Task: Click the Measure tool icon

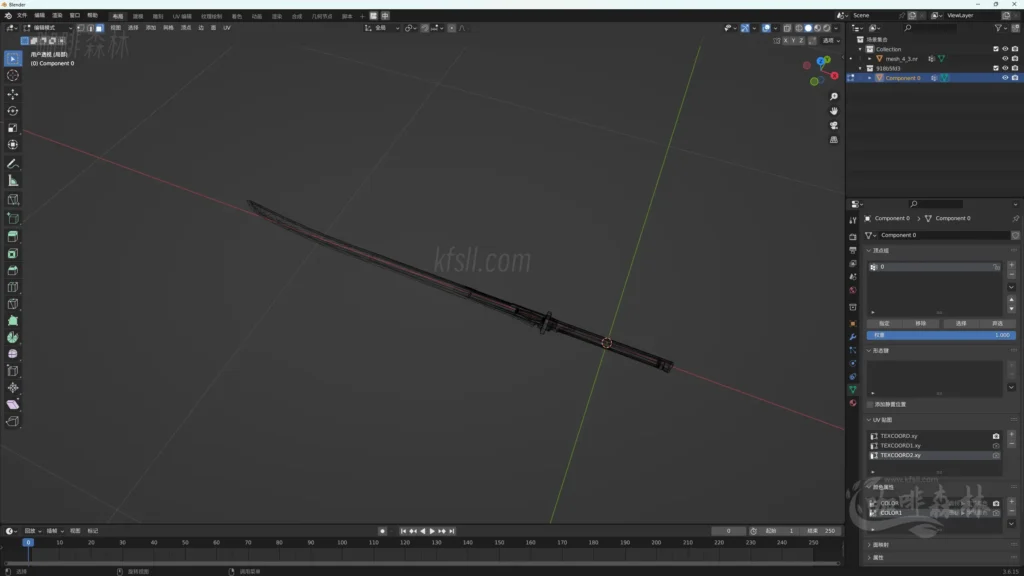Action: (13, 181)
